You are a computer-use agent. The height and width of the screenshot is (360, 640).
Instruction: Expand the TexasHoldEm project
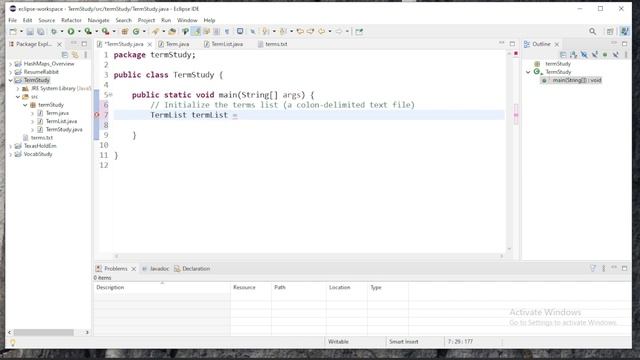pyautogui.click(x=11, y=146)
